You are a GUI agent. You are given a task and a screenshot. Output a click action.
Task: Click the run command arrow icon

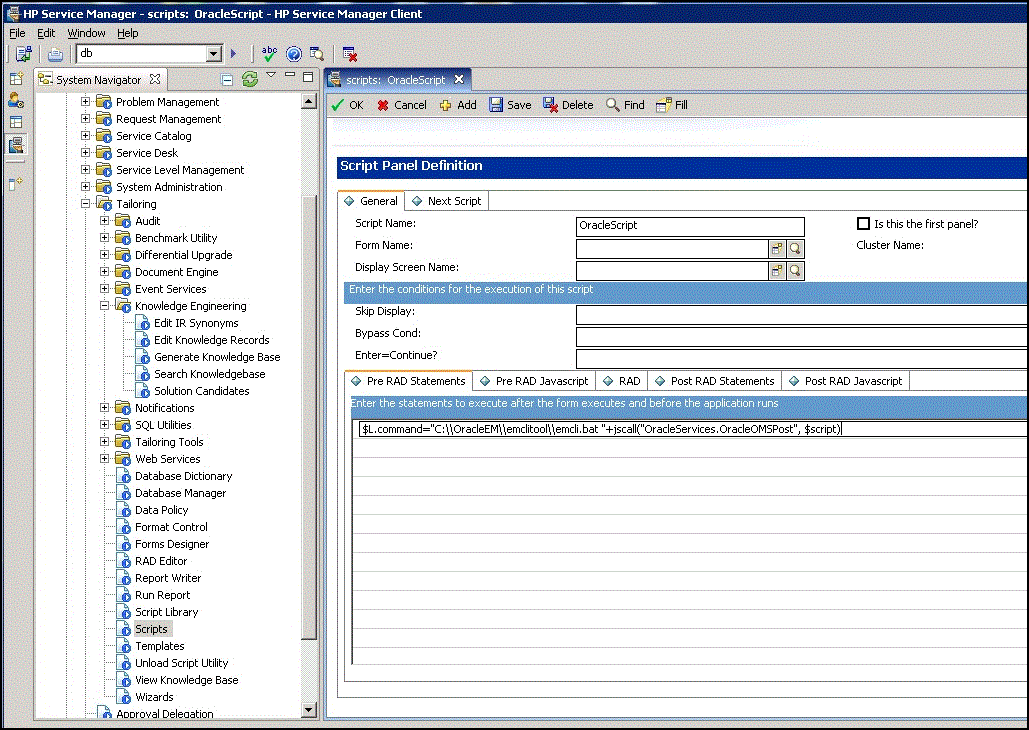coord(234,54)
